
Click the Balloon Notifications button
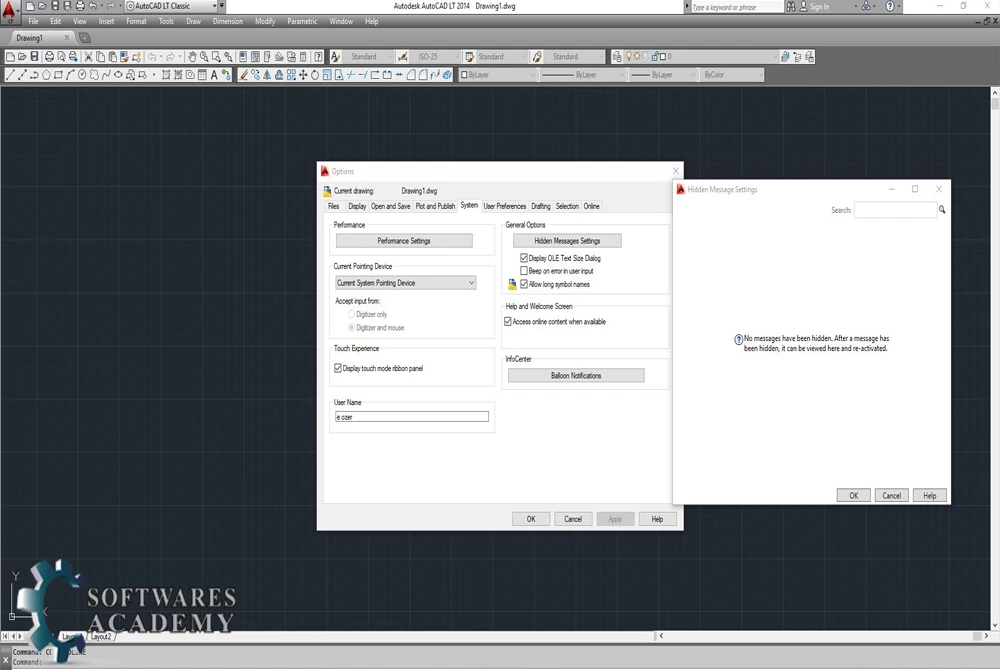point(576,375)
